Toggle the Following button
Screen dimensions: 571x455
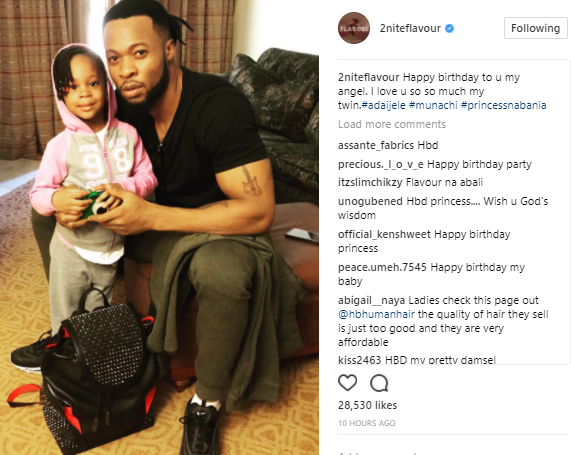click(x=535, y=28)
